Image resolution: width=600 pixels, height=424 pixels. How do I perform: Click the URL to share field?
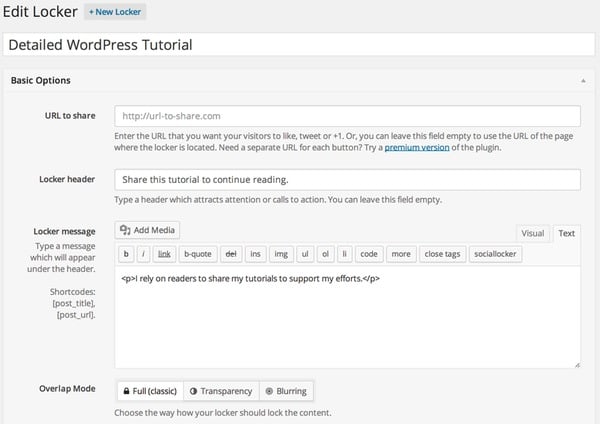pos(347,116)
